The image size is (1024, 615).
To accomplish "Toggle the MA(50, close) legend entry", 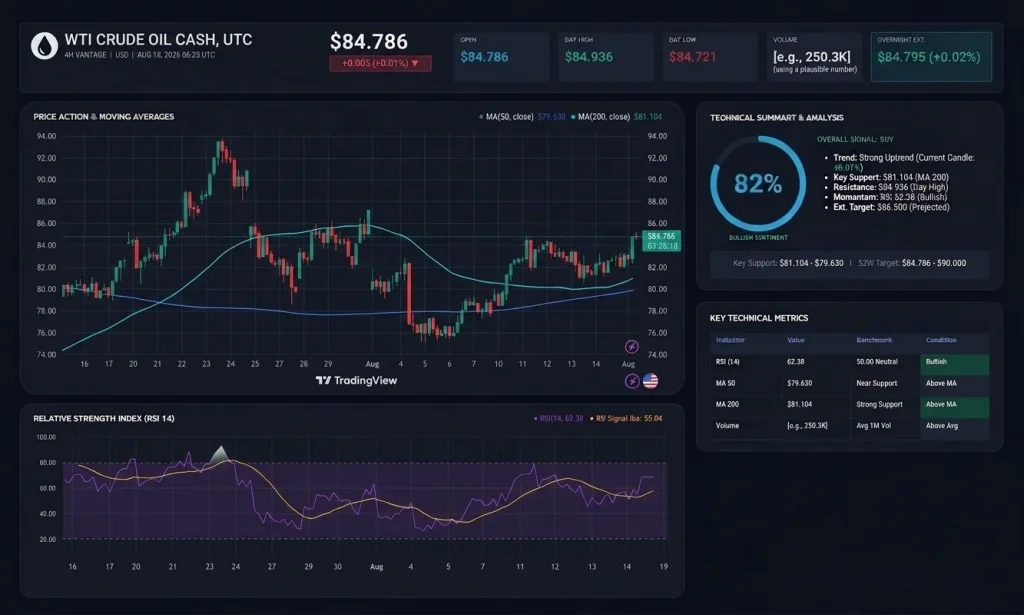I will click(x=522, y=117).
